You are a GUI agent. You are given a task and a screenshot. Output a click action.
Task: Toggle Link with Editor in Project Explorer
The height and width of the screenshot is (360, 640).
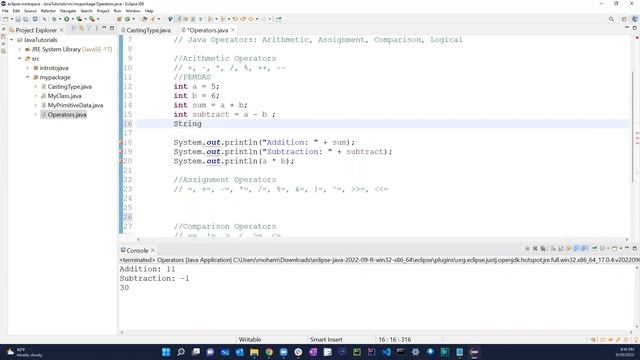(x=81, y=28)
